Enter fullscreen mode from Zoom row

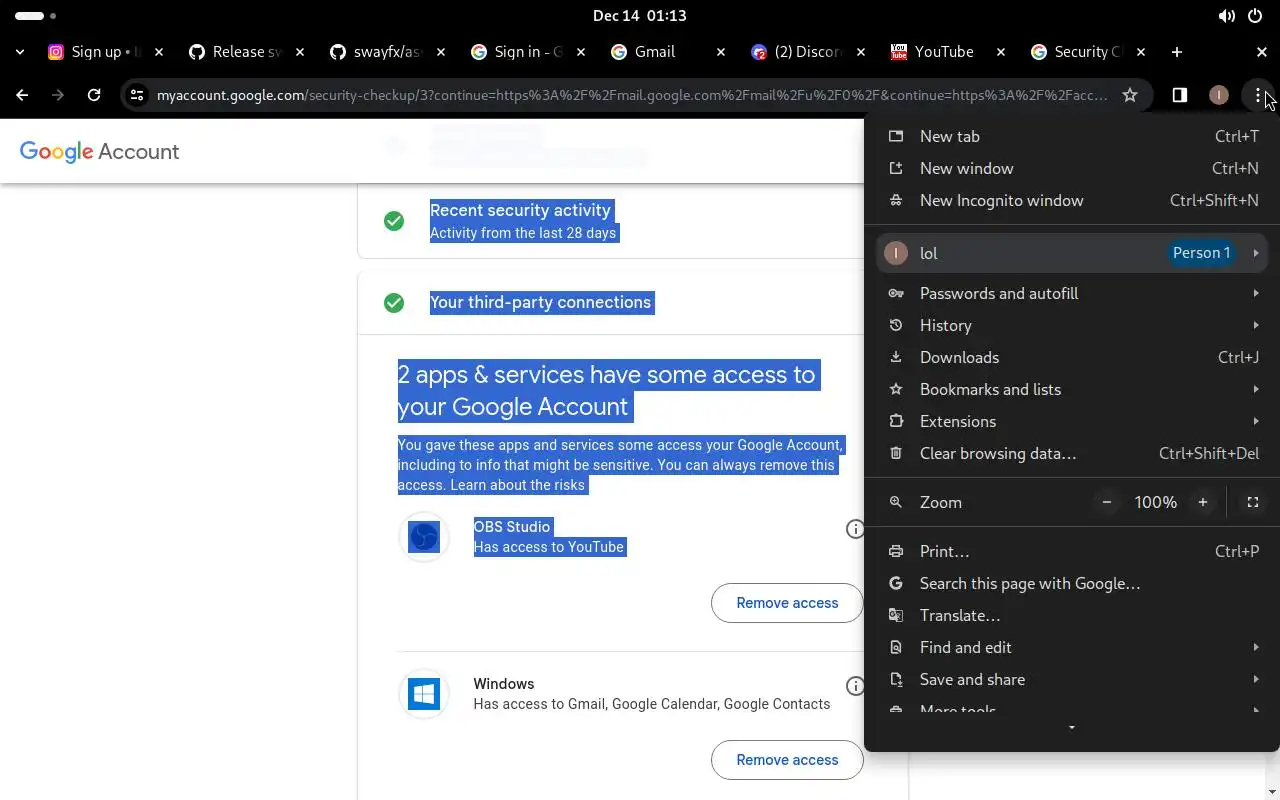click(x=1252, y=502)
